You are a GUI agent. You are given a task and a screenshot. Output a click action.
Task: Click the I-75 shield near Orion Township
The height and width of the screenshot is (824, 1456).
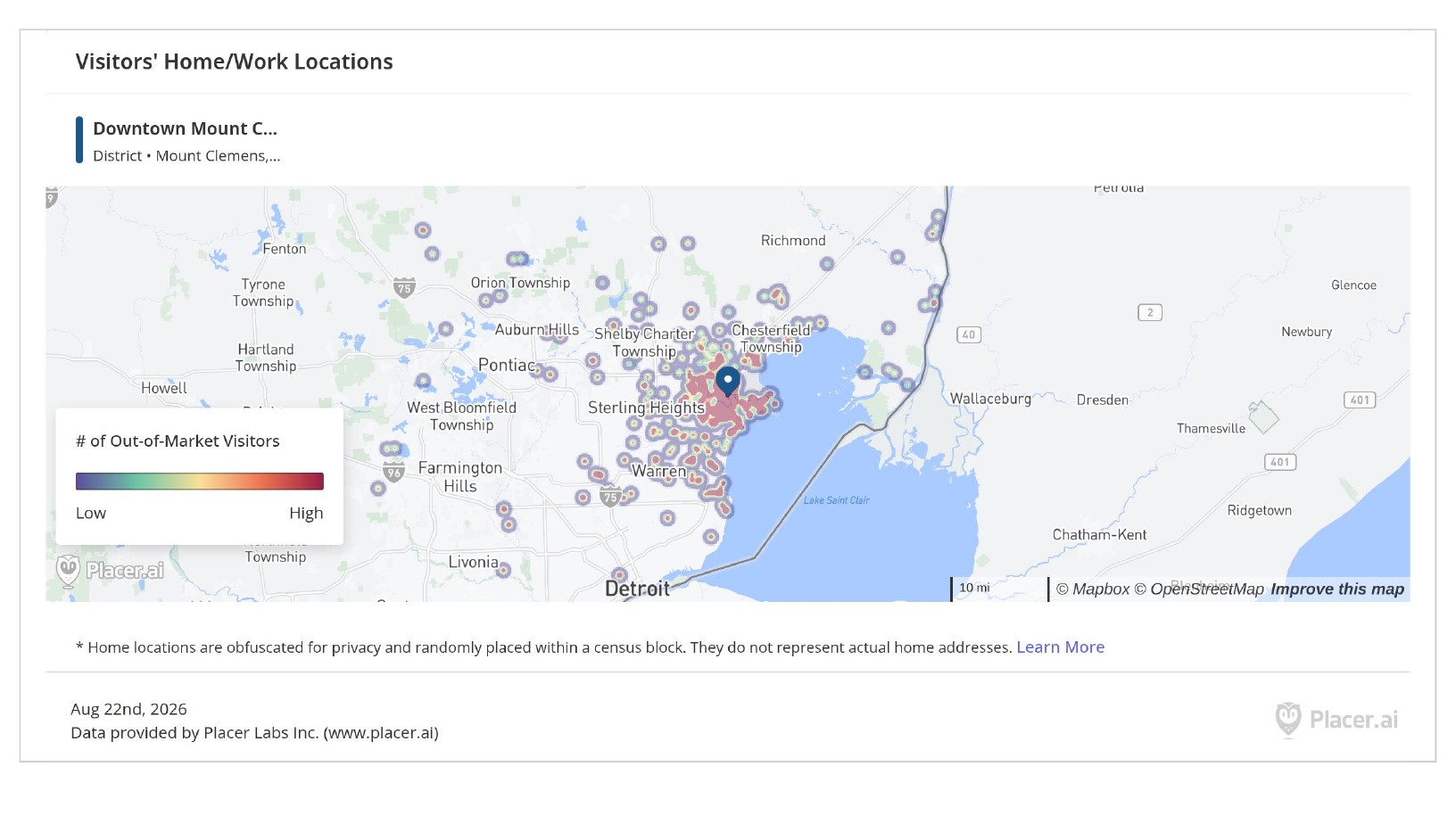point(404,287)
